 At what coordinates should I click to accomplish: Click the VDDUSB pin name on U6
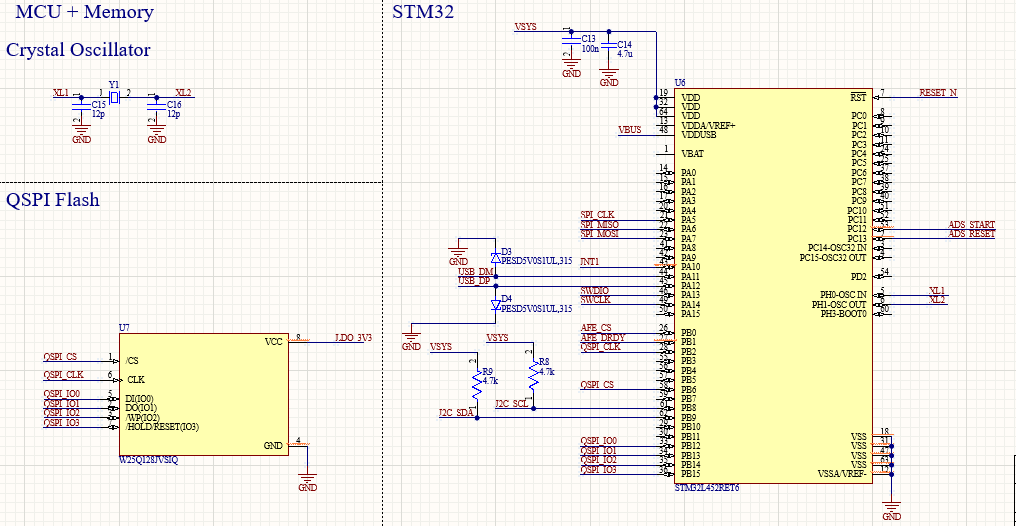click(699, 135)
